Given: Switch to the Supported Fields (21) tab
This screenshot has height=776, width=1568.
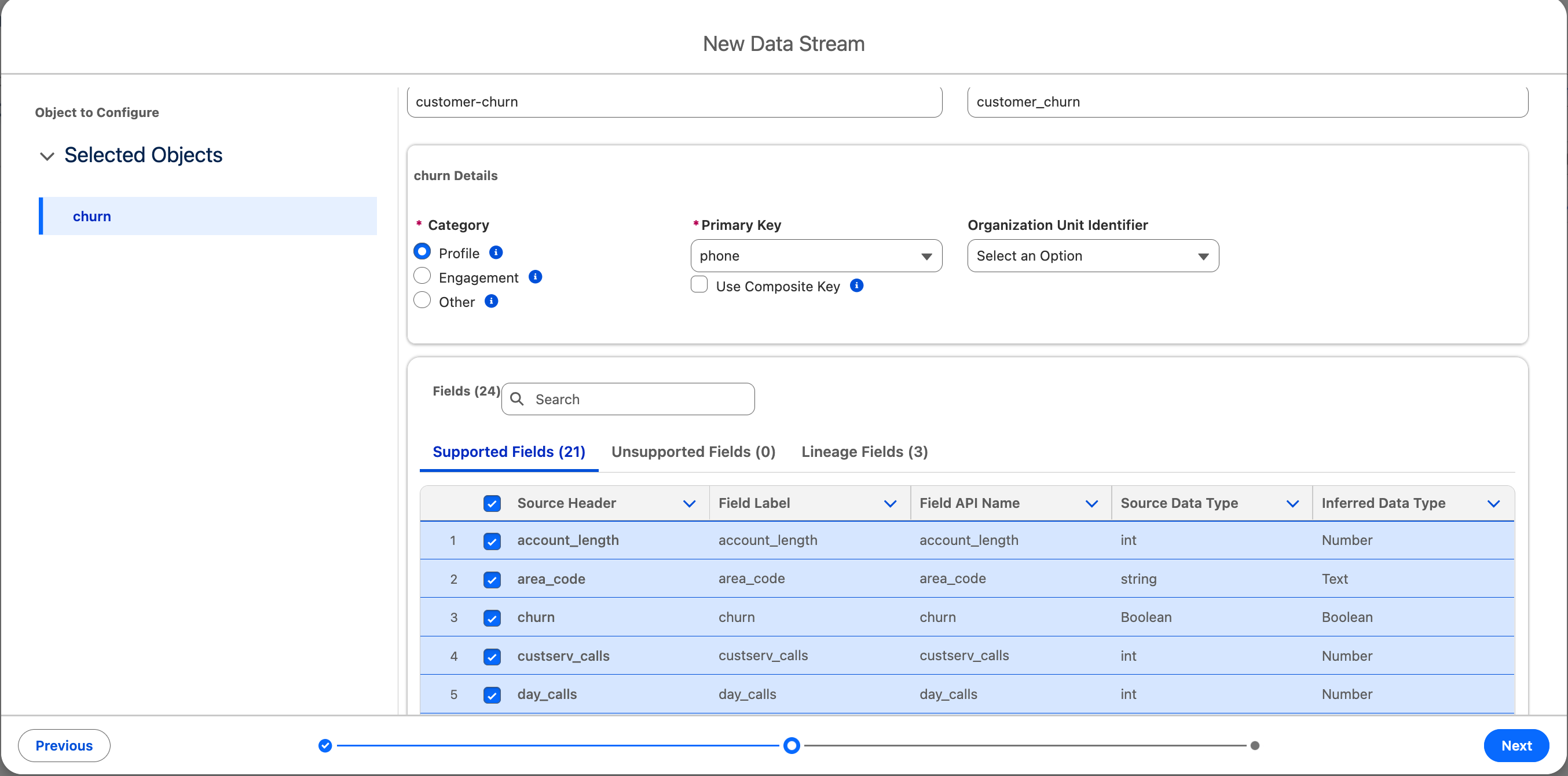Looking at the screenshot, I should 509,452.
